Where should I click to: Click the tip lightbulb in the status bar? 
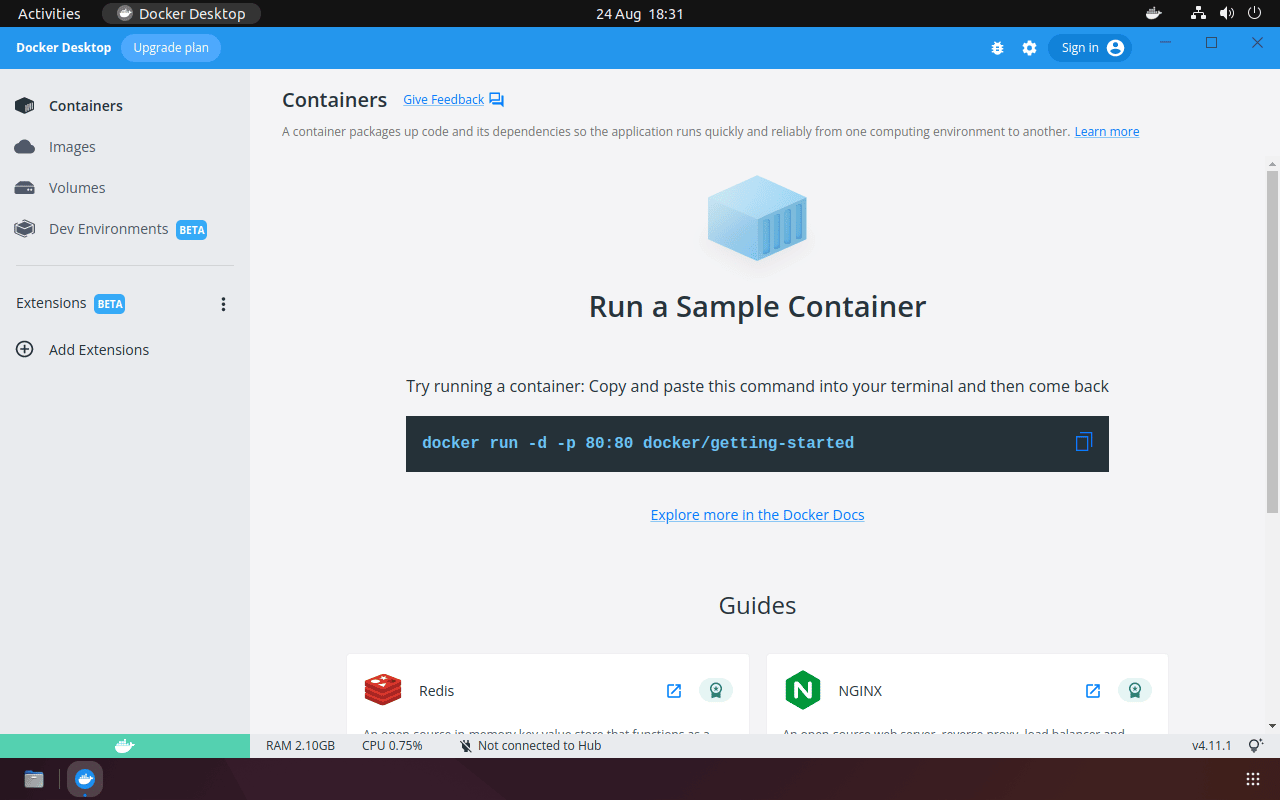pos(1254,745)
